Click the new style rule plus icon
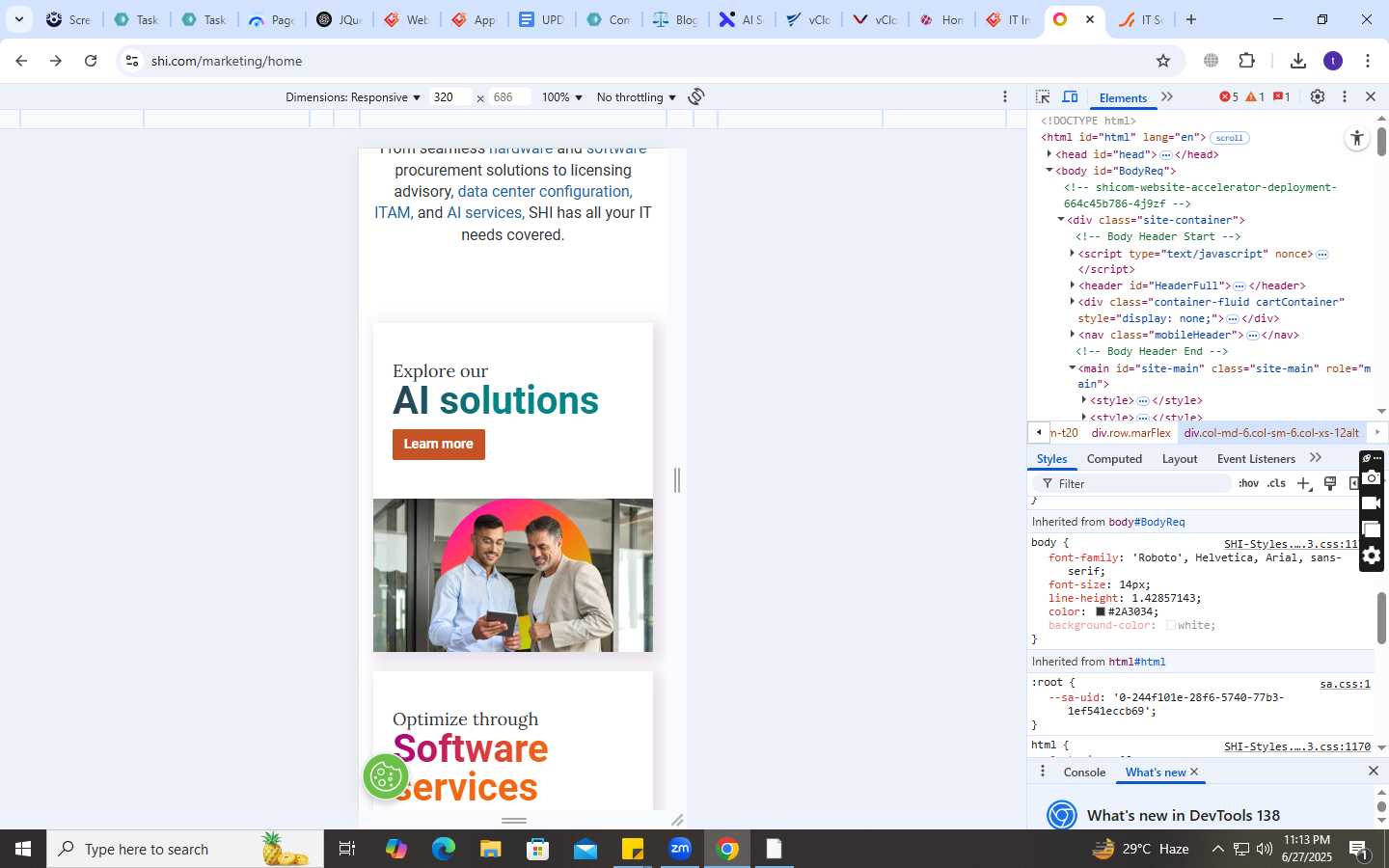The width and height of the screenshot is (1389, 868). (1304, 483)
